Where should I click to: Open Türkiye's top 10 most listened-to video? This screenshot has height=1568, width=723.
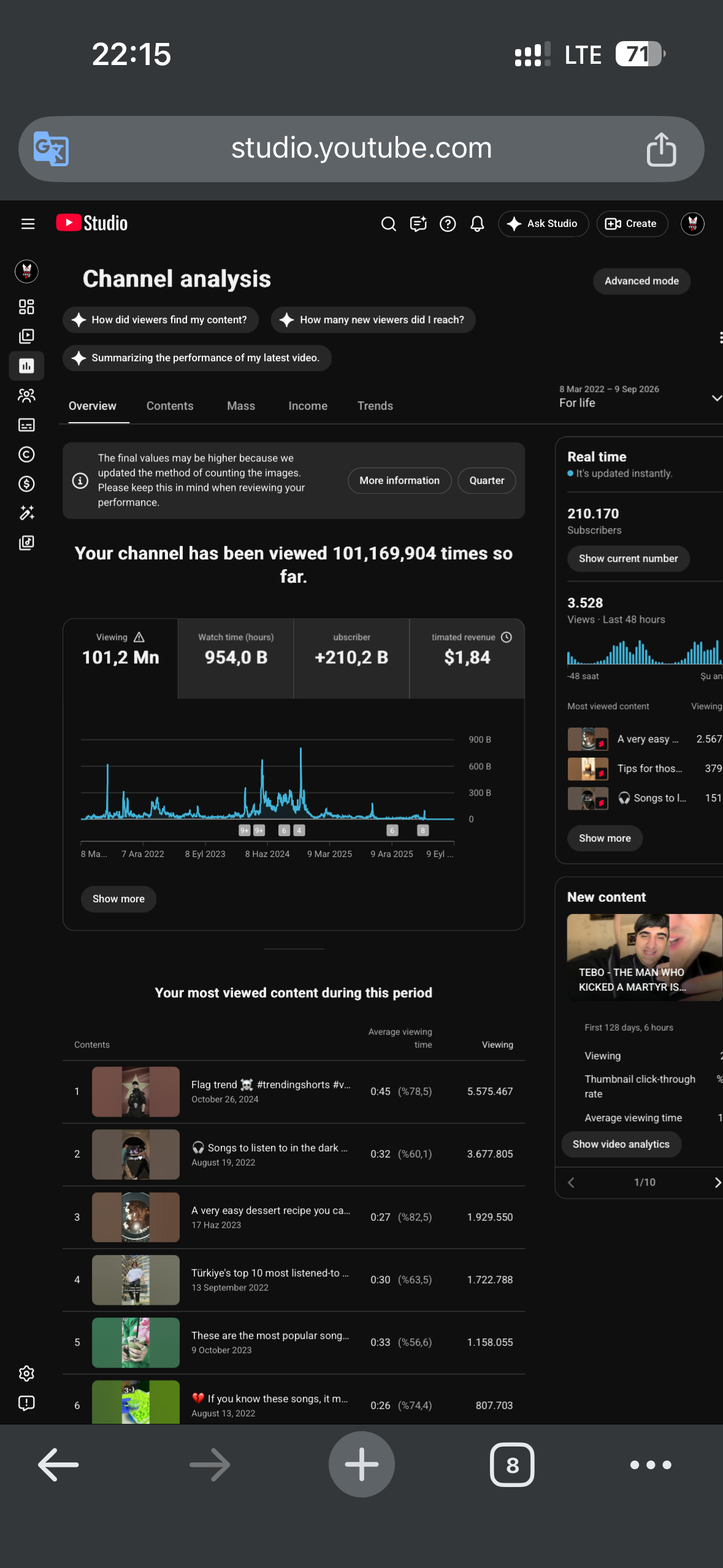[x=293, y=1280]
